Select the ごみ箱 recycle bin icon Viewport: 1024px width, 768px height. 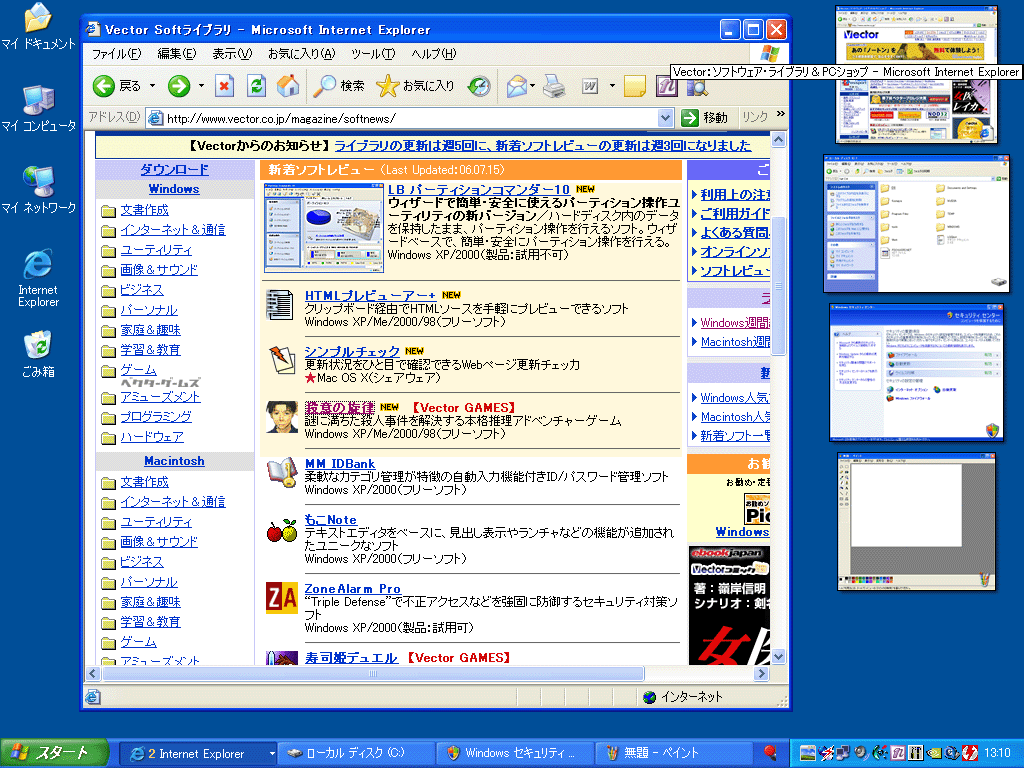[38, 355]
